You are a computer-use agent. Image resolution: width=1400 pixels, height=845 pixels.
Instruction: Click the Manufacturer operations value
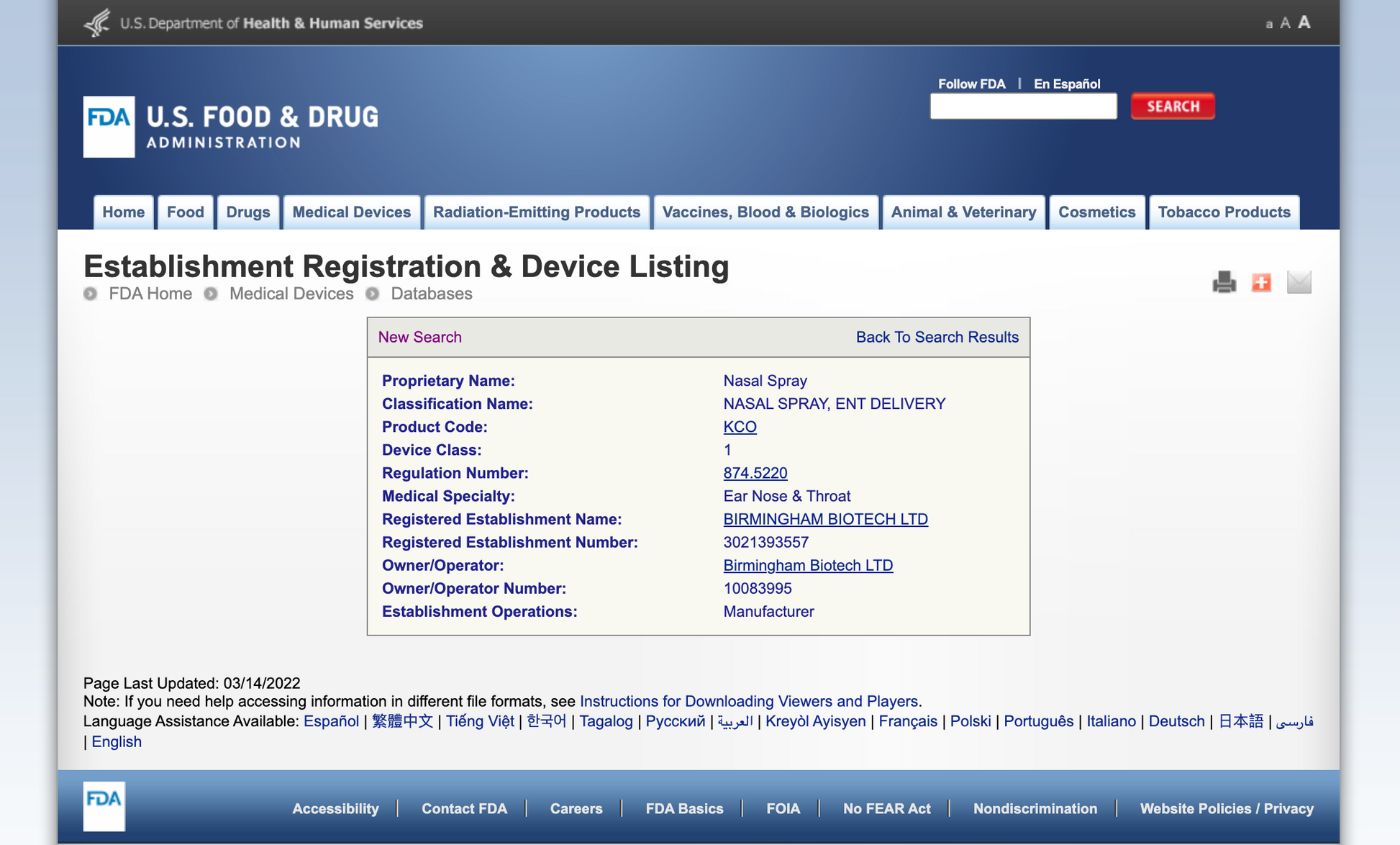768,611
